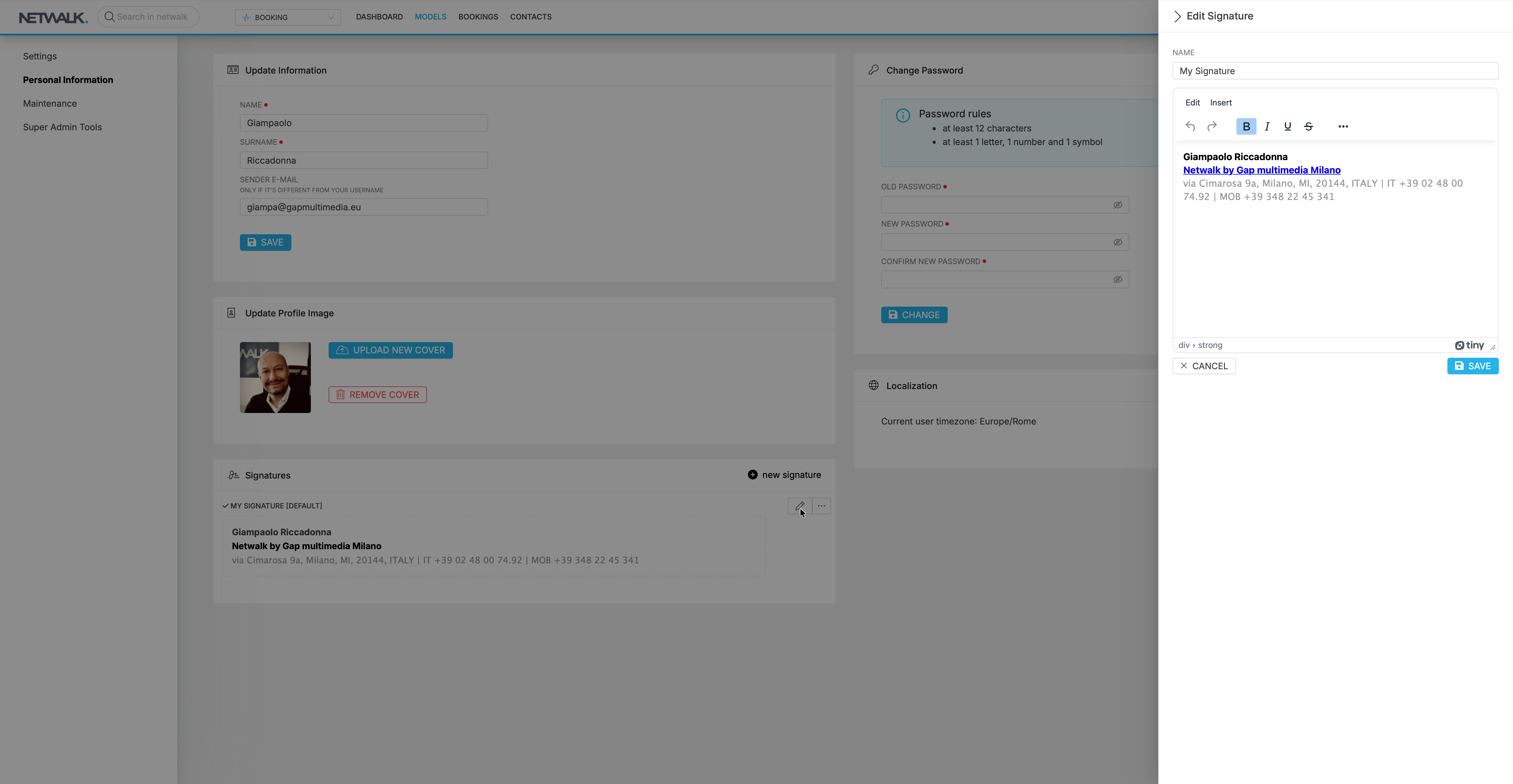Click the Surname input field
The height and width of the screenshot is (784, 1513).
(363, 160)
